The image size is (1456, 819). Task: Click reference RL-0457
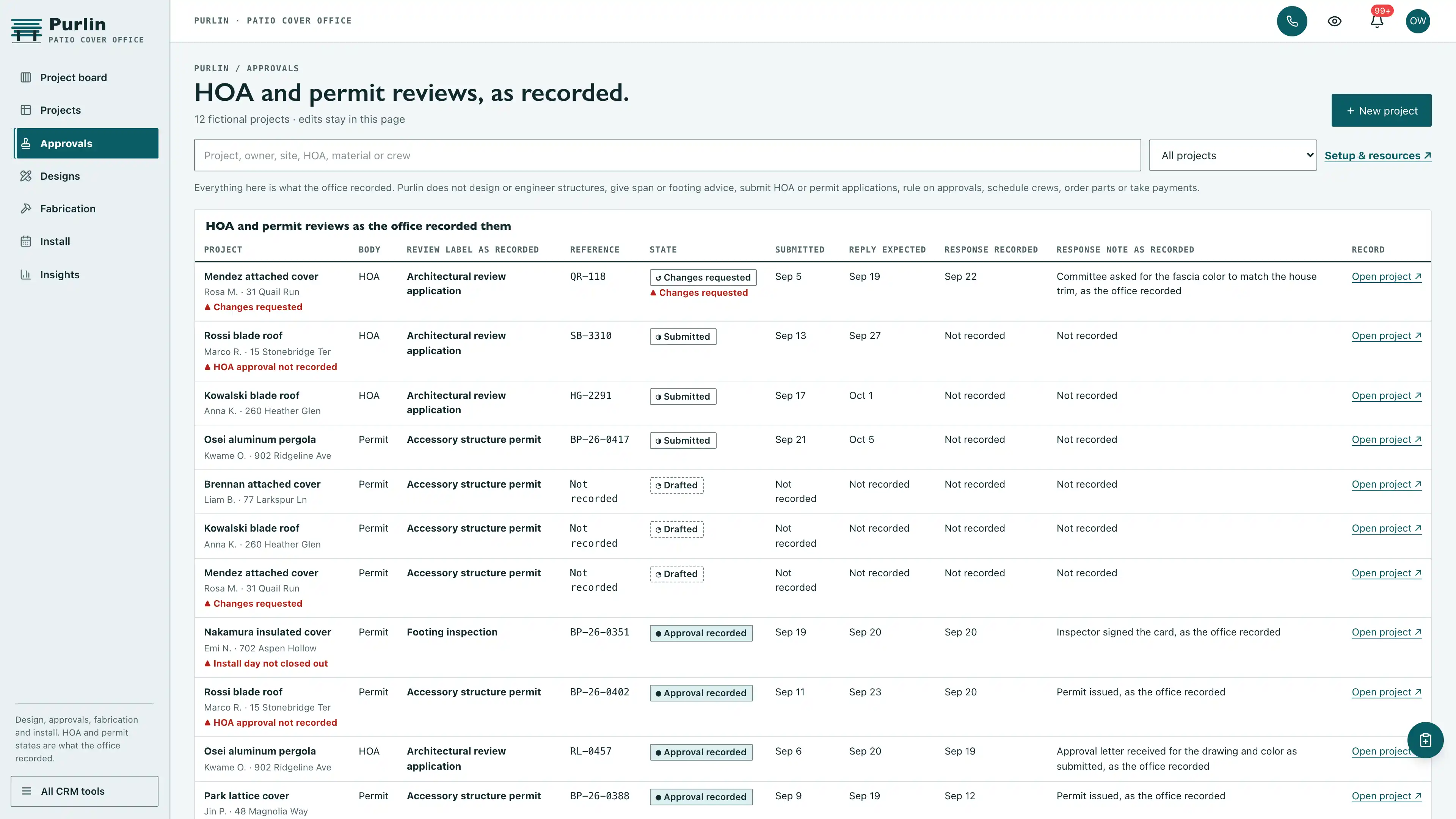click(591, 751)
